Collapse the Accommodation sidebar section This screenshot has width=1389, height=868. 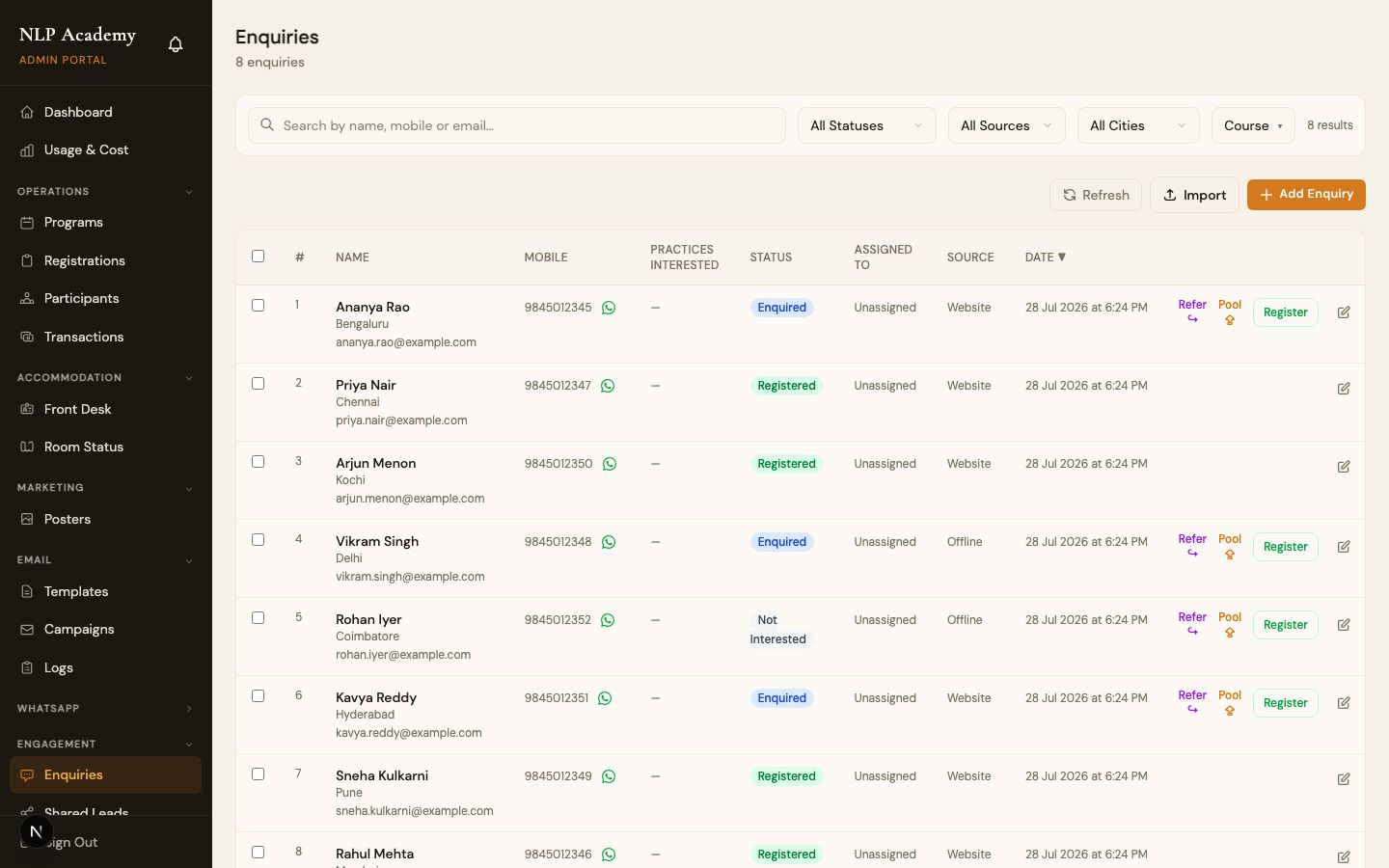(x=105, y=378)
